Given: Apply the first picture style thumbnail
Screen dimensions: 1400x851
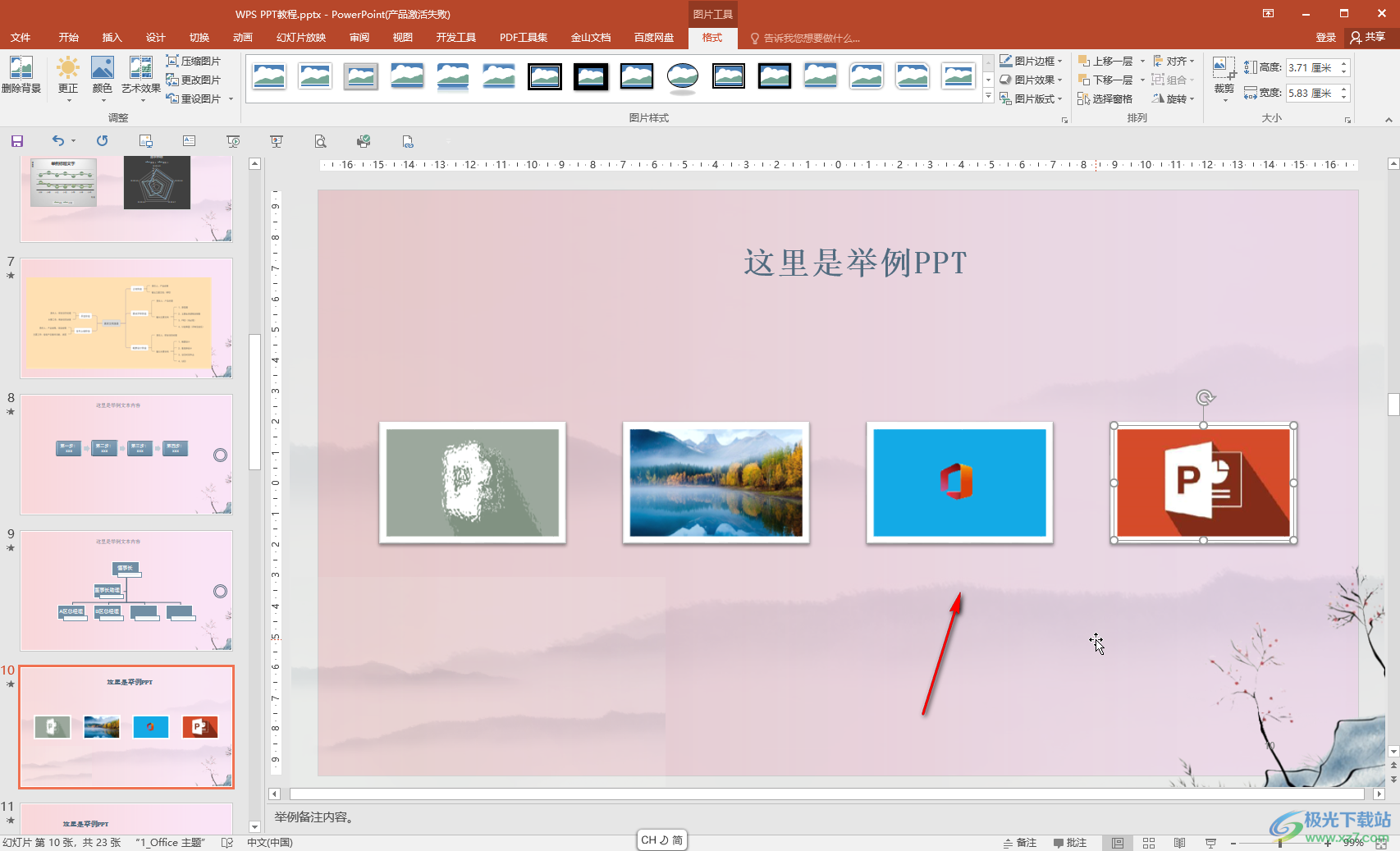Looking at the screenshot, I should pyautogui.click(x=269, y=75).
